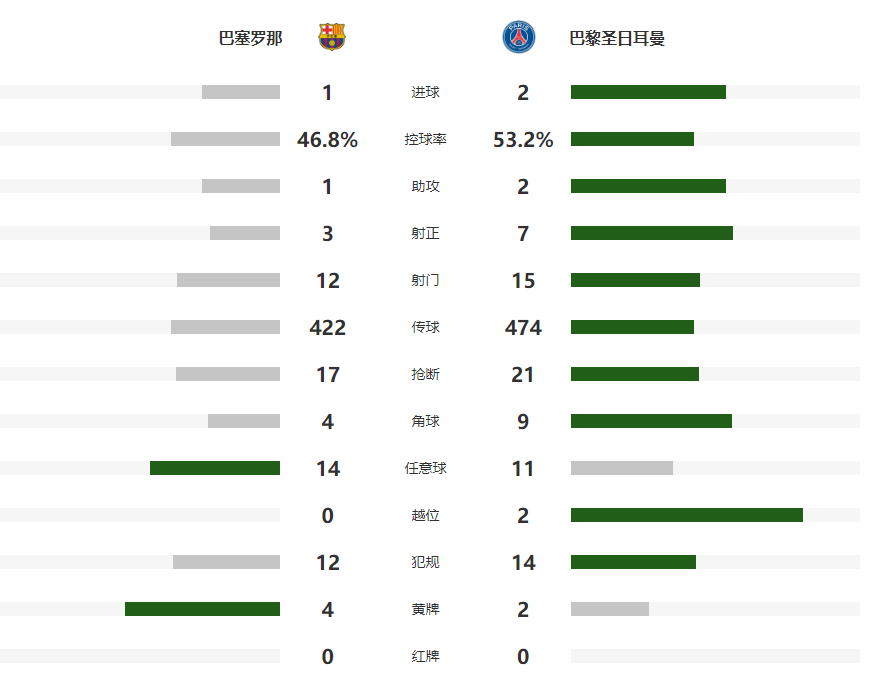
Task: Click the 进球 goals label
Action: click(x=425, y=93)
